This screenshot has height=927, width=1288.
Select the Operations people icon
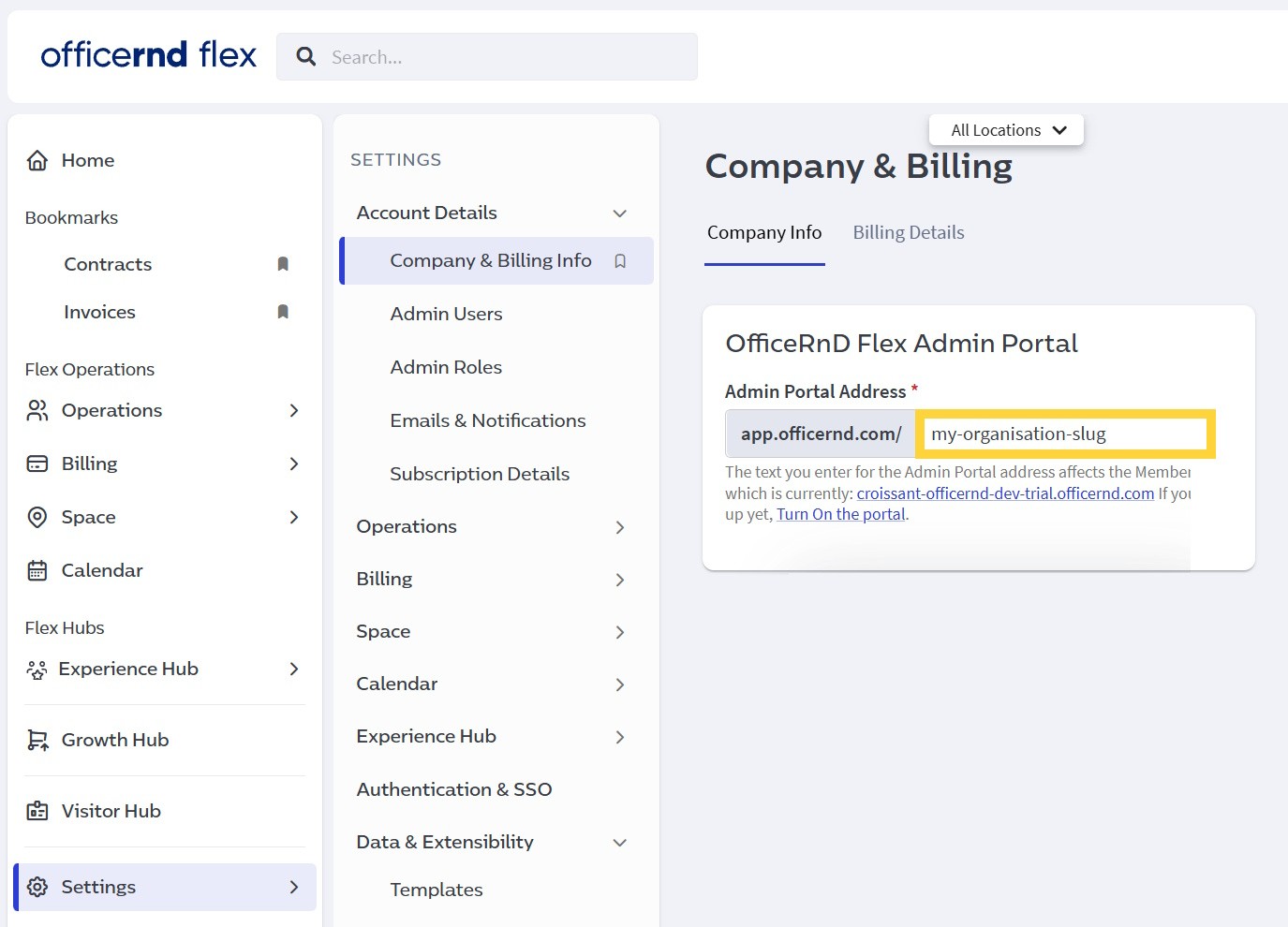coord(37,410)
